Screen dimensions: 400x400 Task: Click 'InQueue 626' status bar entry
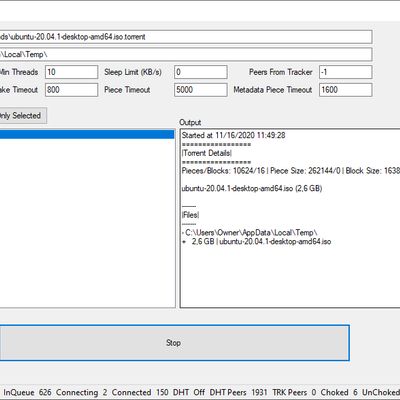click(27, 392)
